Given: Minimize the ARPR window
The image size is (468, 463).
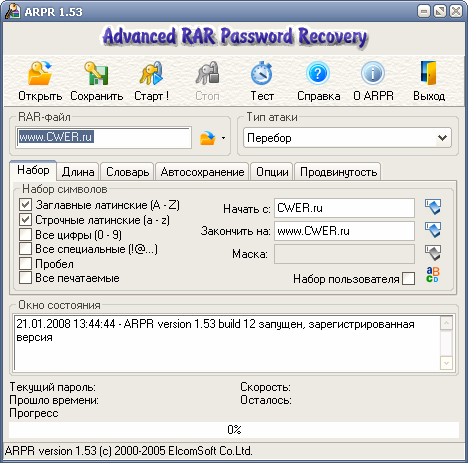Looking at the screenshot, I should pyautogui.click(x=424, y=11).
